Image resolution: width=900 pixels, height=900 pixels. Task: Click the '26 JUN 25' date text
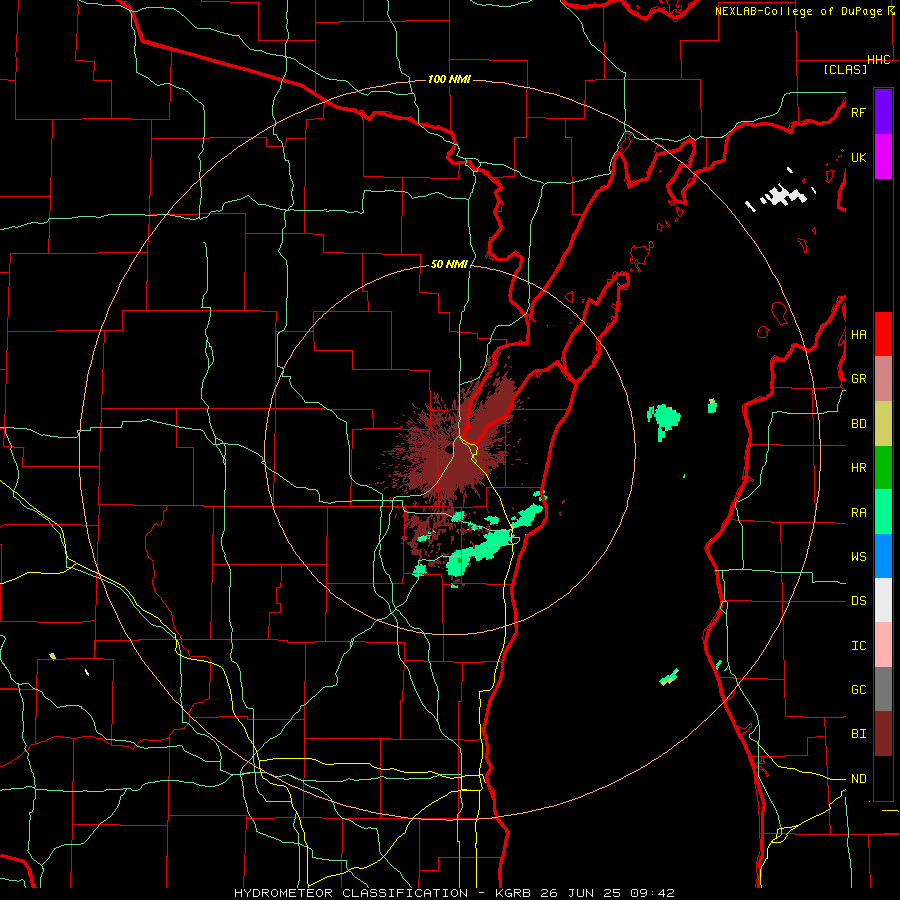point(582,893)
